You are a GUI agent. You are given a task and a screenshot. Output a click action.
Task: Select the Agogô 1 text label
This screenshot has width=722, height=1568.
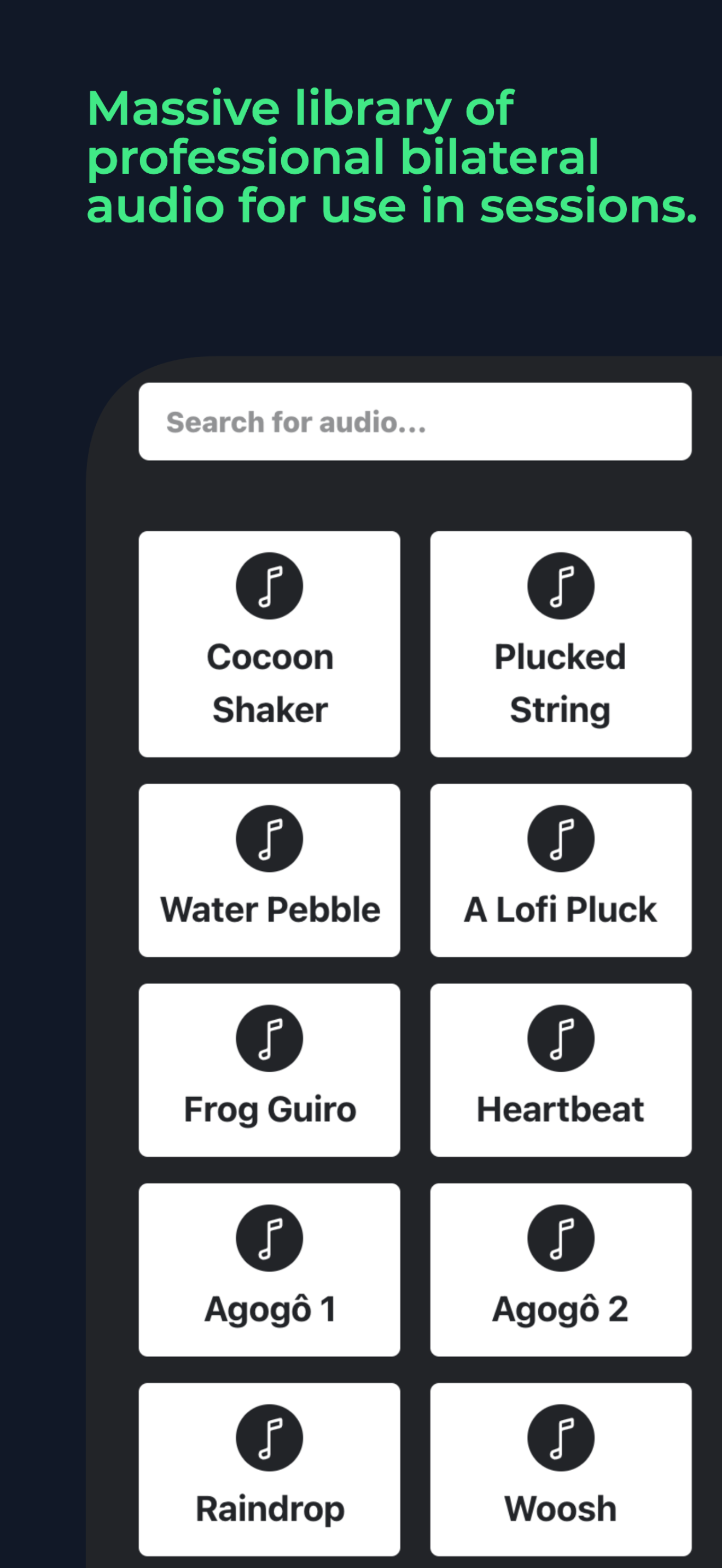pyautogui.click(x=270, y=1310)
